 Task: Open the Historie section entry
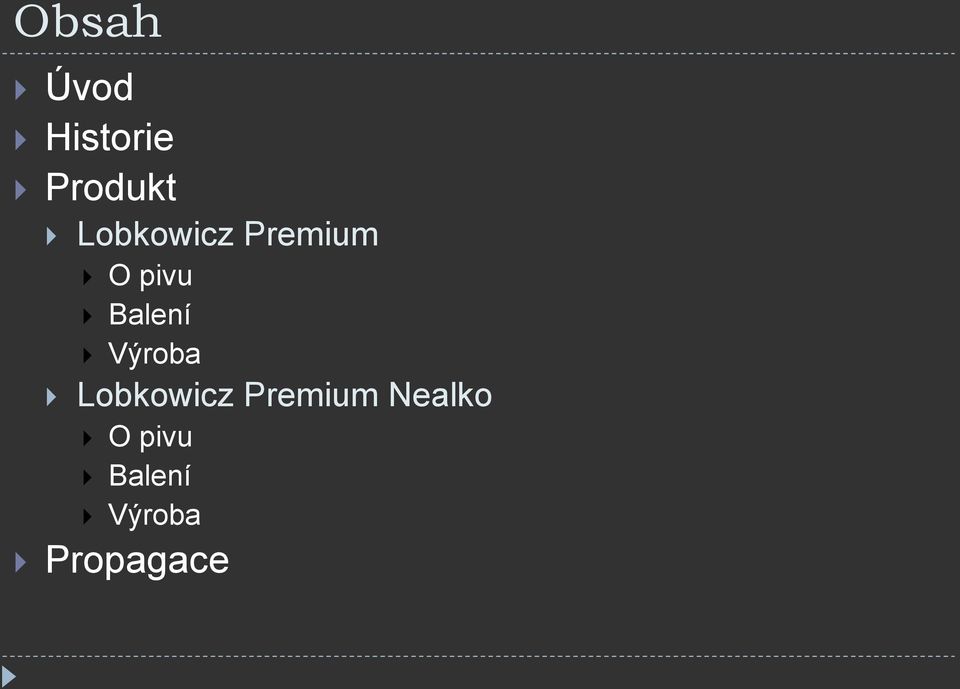(110, 137)
